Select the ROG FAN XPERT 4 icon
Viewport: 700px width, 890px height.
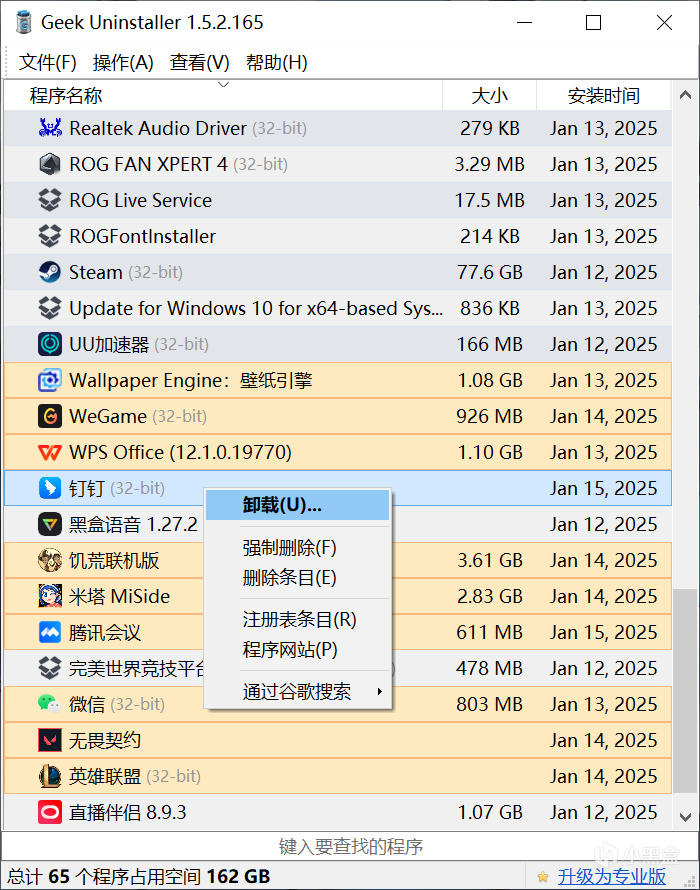pos(50,164)
